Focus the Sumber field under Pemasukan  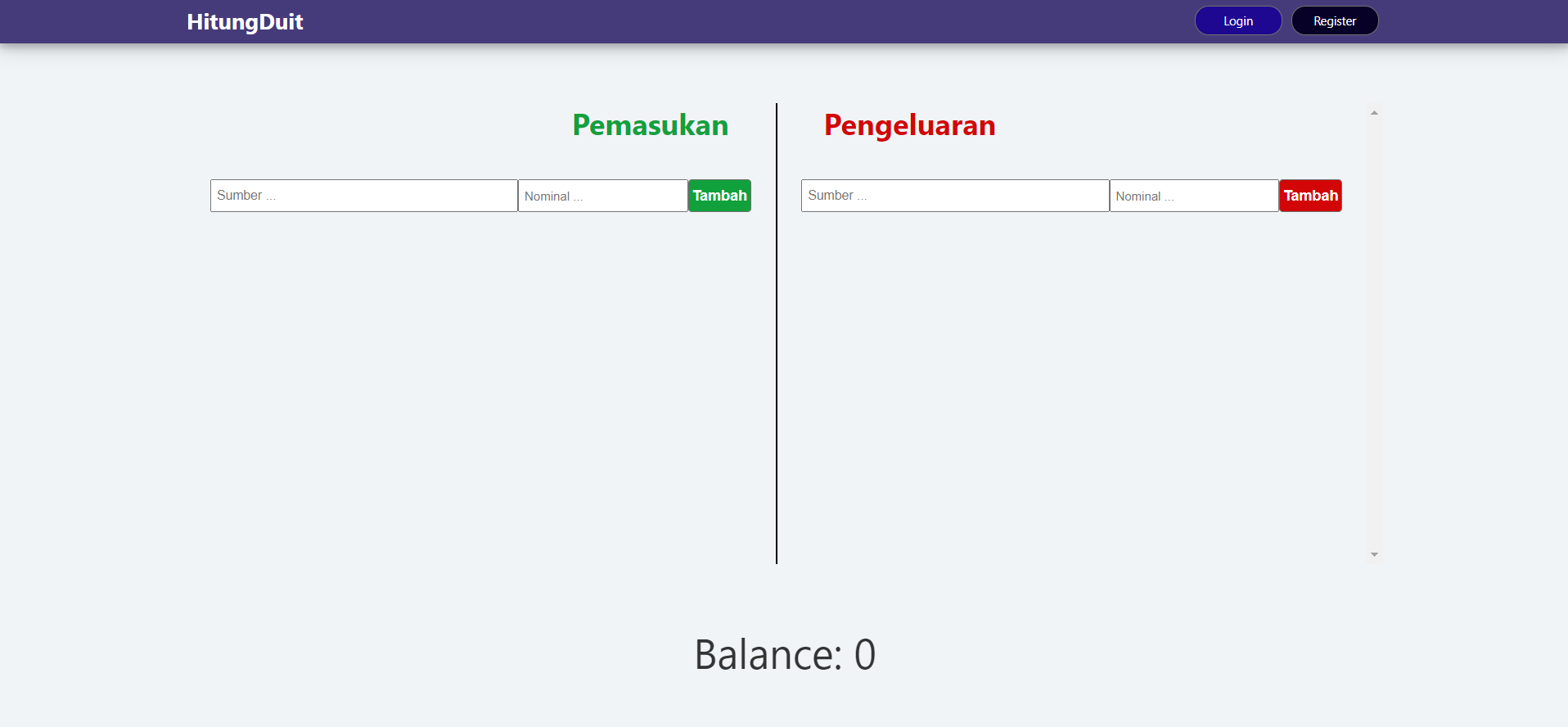pyautogui.click(x=364, y=196)
